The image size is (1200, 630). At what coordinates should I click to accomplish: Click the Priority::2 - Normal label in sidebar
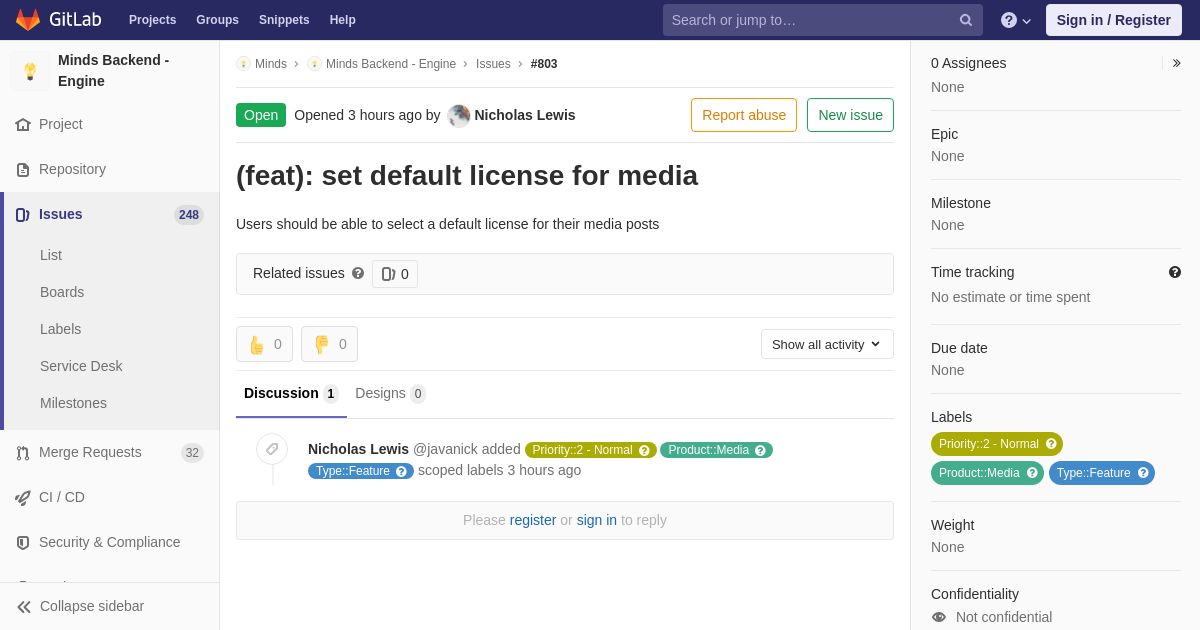[x=997, y=444]
